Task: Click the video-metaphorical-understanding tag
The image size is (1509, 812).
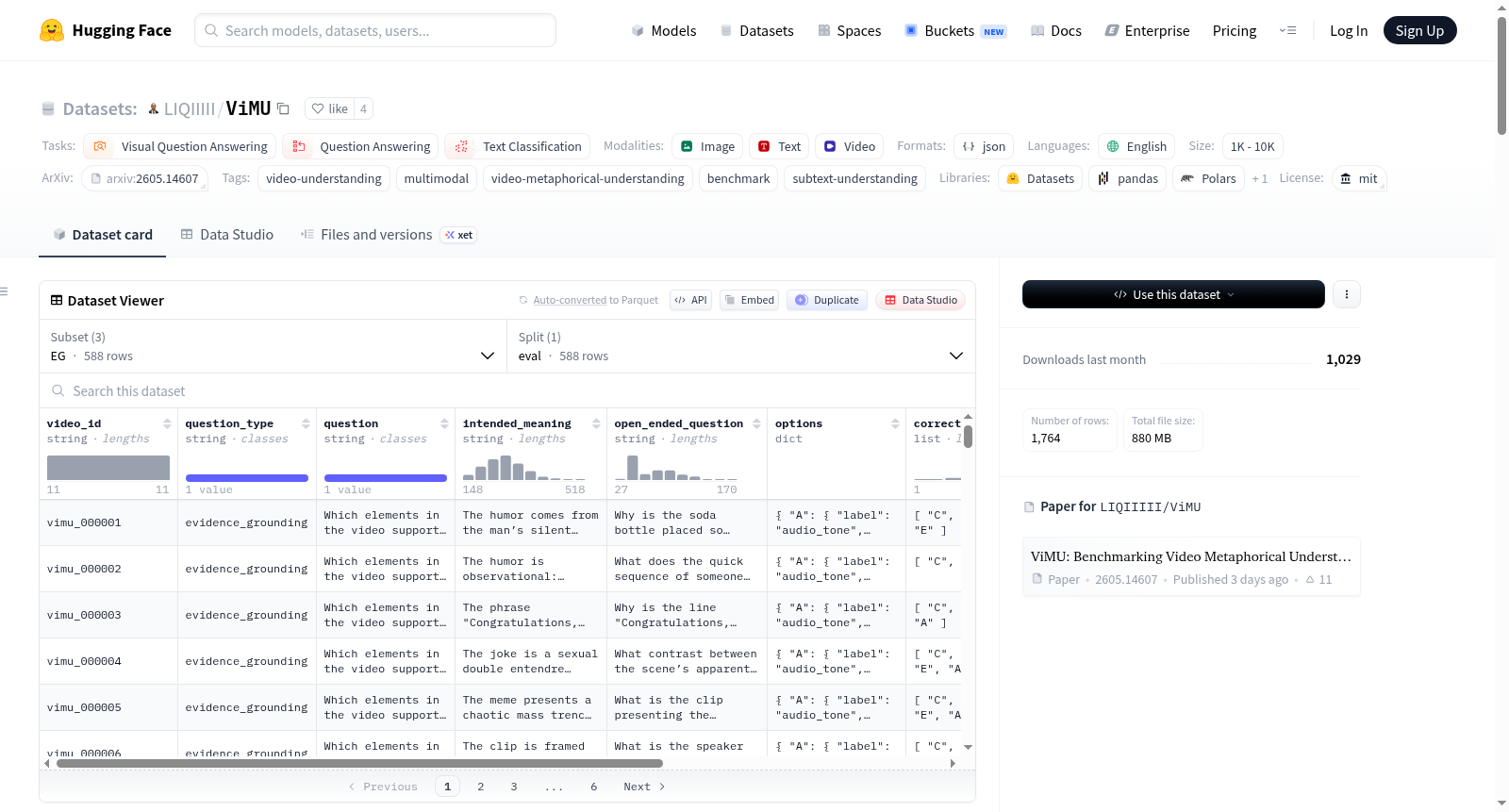Action: coord(588,178)
